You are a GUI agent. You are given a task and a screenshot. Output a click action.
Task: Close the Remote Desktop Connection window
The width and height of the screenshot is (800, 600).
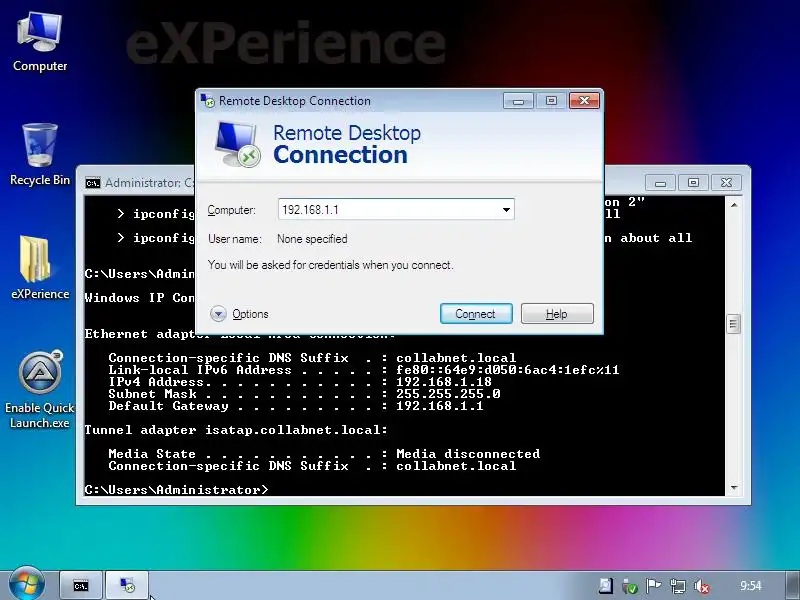584,101
